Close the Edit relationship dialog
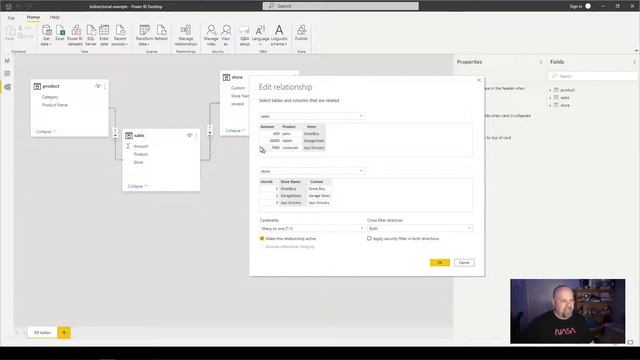Image resolution: width=640 pixels, height=360 pixels. click(479, 80)
